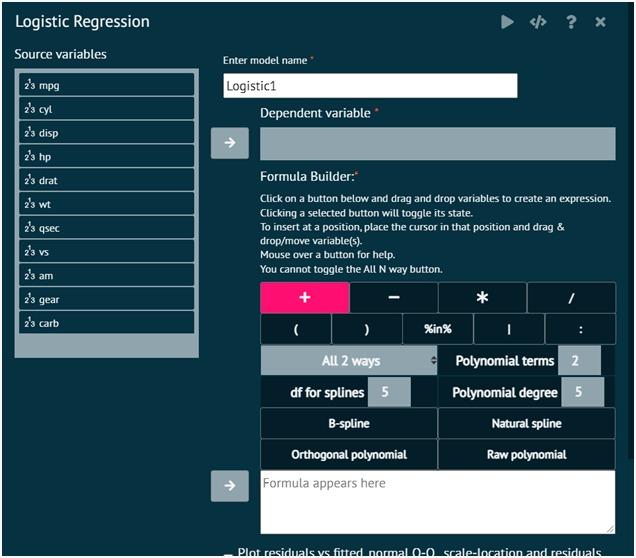Viewport: 636px width, 558px height.
Task: Move variable into formula with arrow button
Action: 230,486
